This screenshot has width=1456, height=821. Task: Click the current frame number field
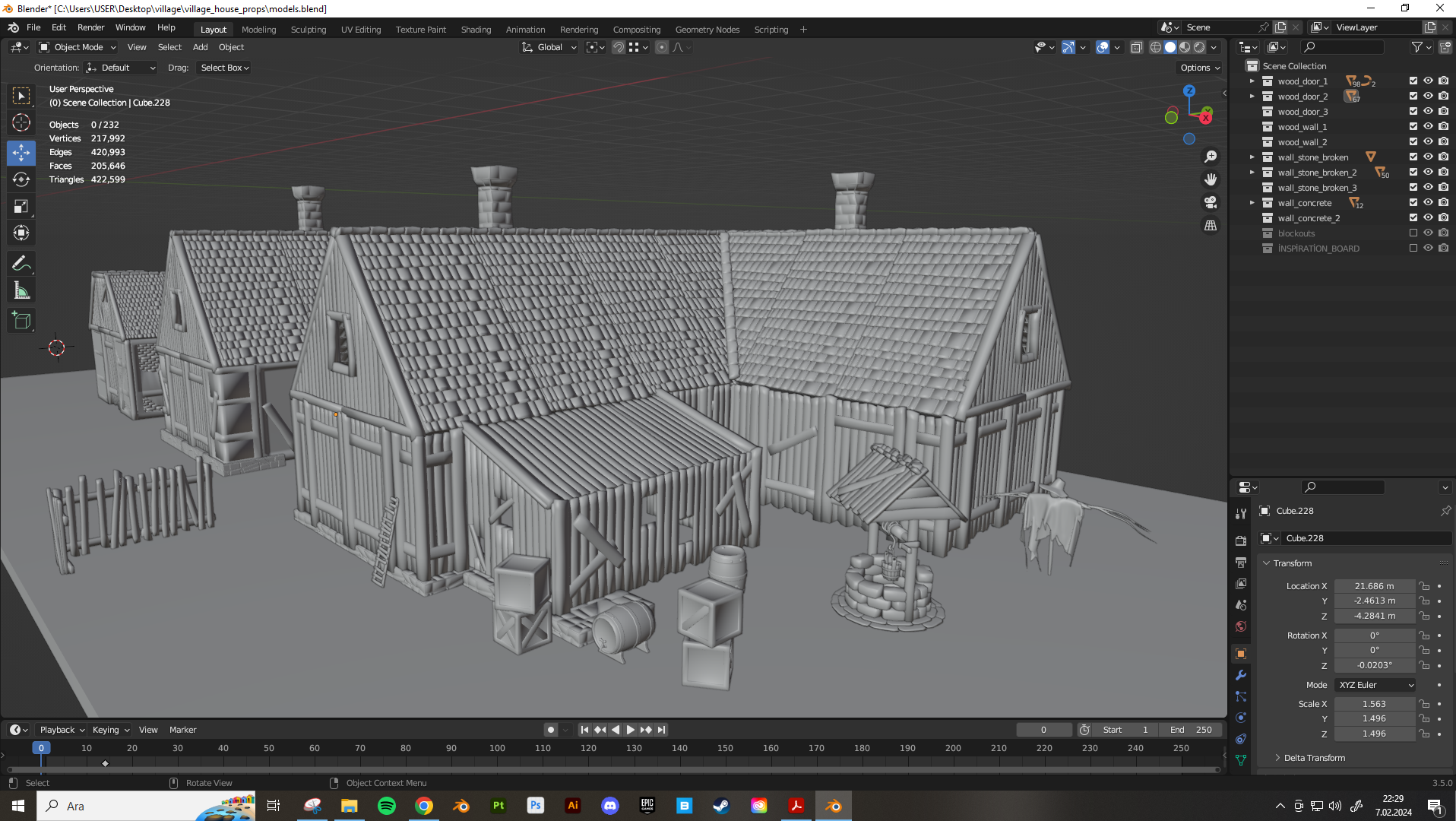[1043, 730]
